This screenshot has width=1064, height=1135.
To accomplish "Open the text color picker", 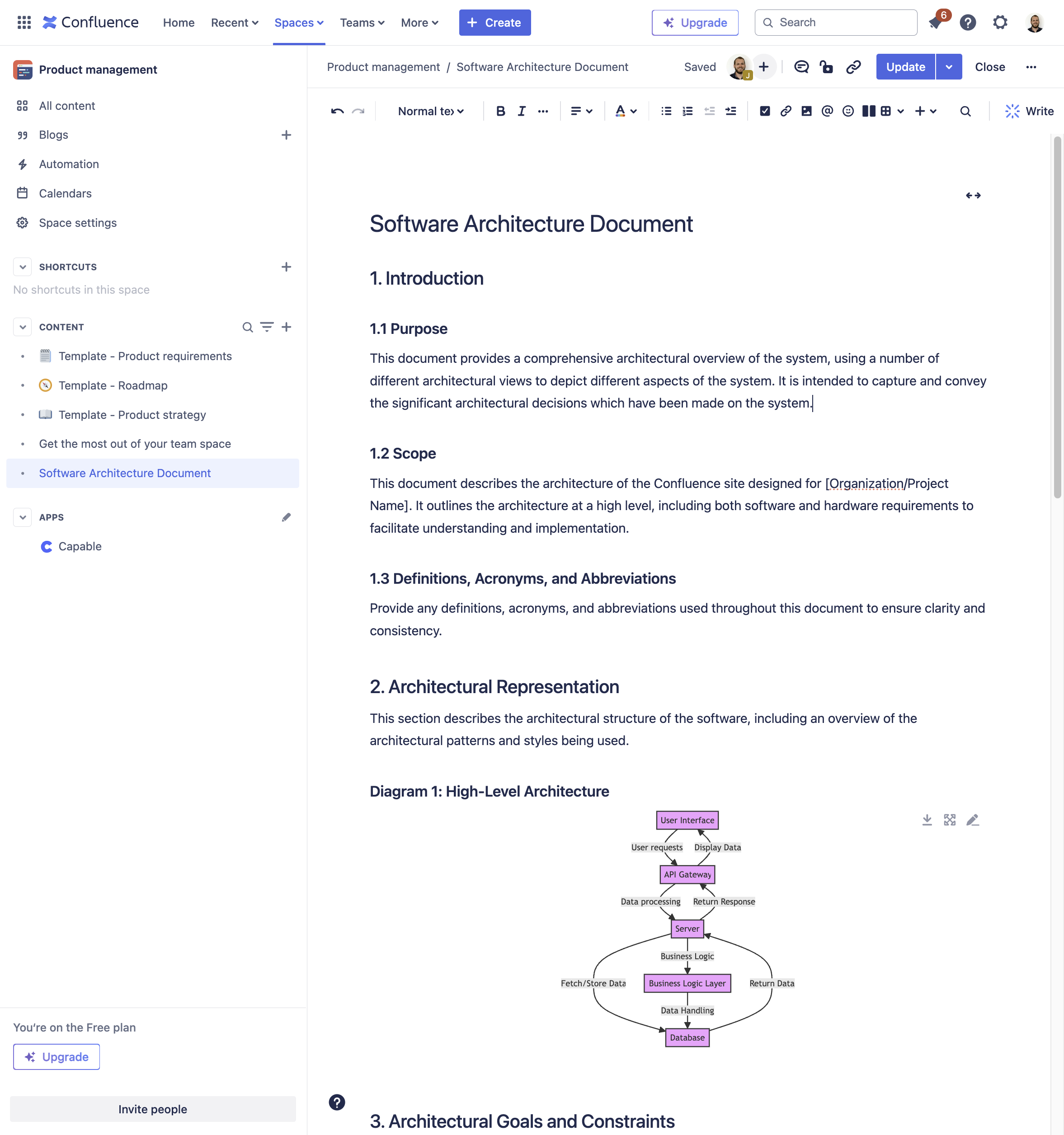I will (x=626, y=111).
